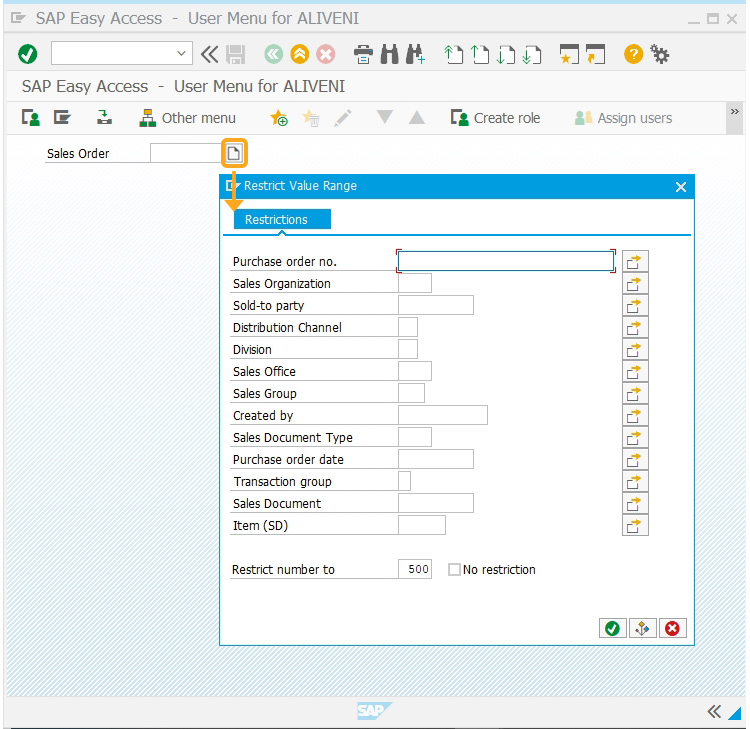Open multiple selection for Division
Screen dimensions: 750x729
(635, 350)
